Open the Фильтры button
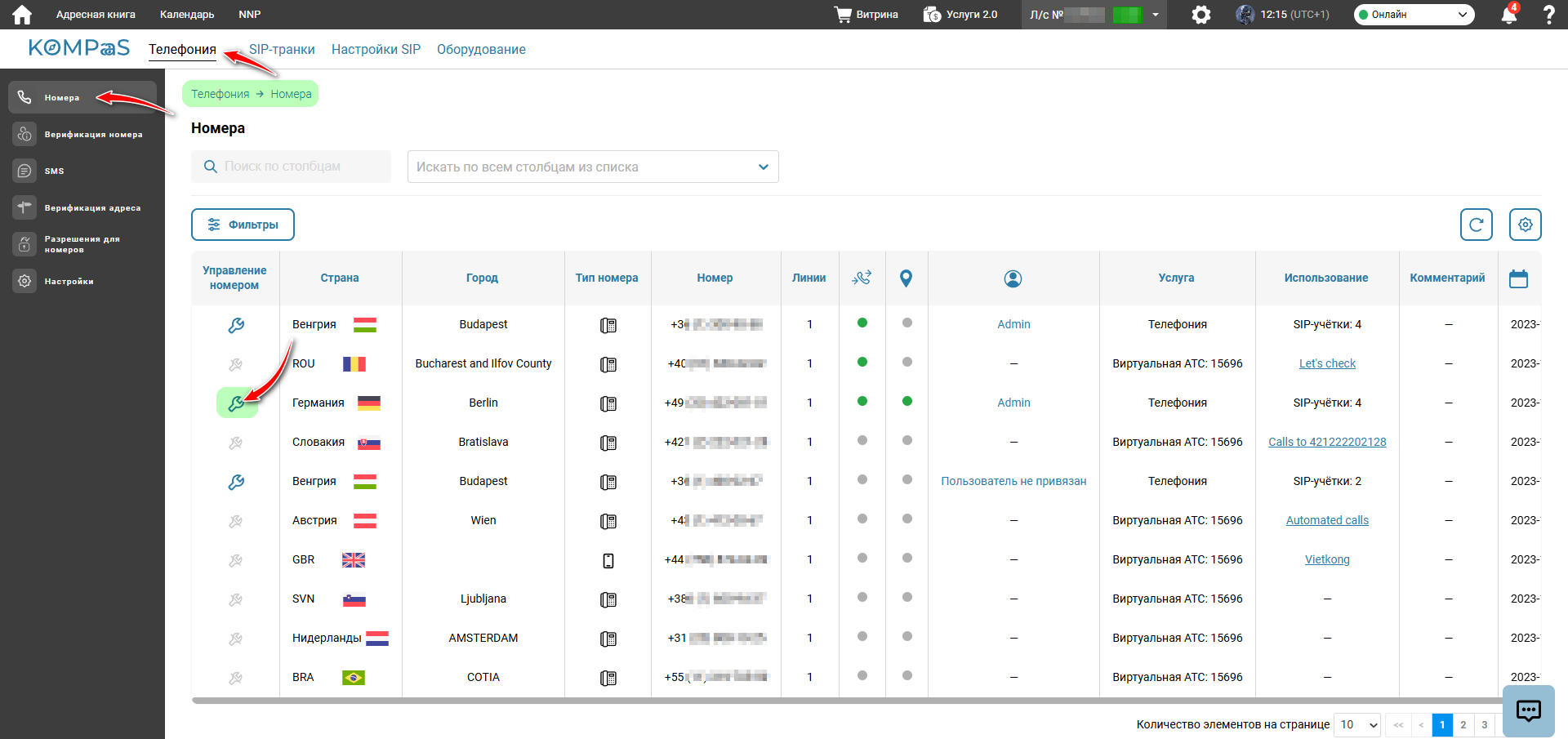Image resolution: width=1568 pixels, height=739 pixels. [x=243, y=225]
